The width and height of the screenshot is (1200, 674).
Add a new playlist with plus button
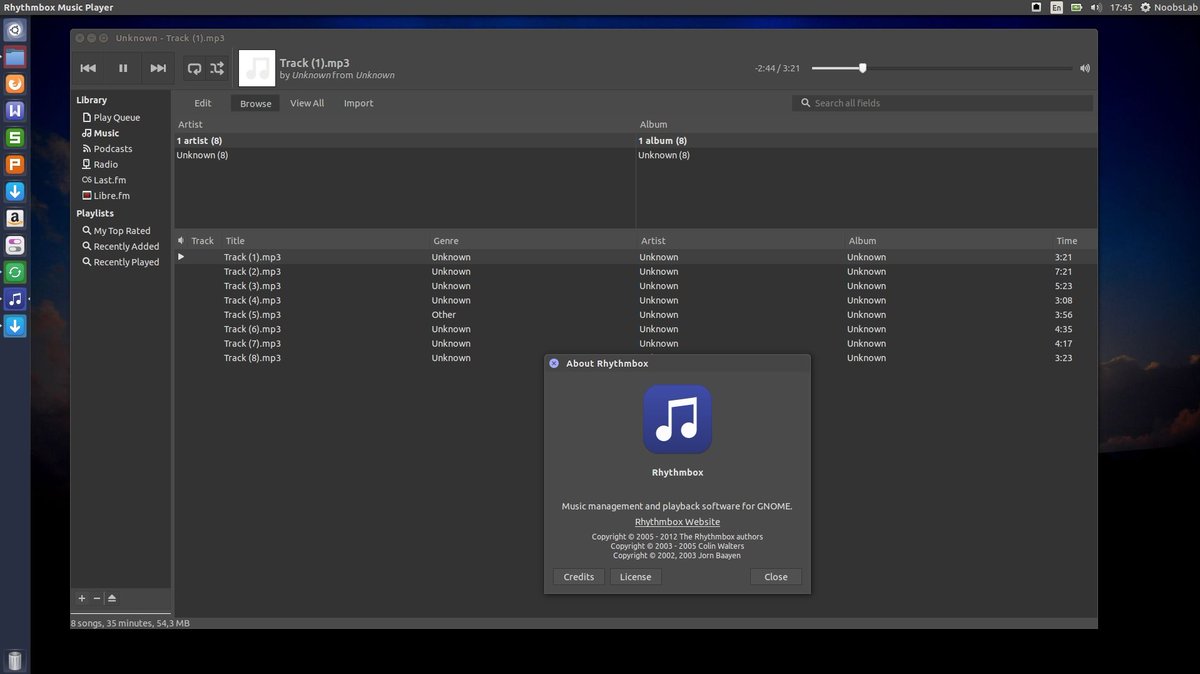coord(82,598)
